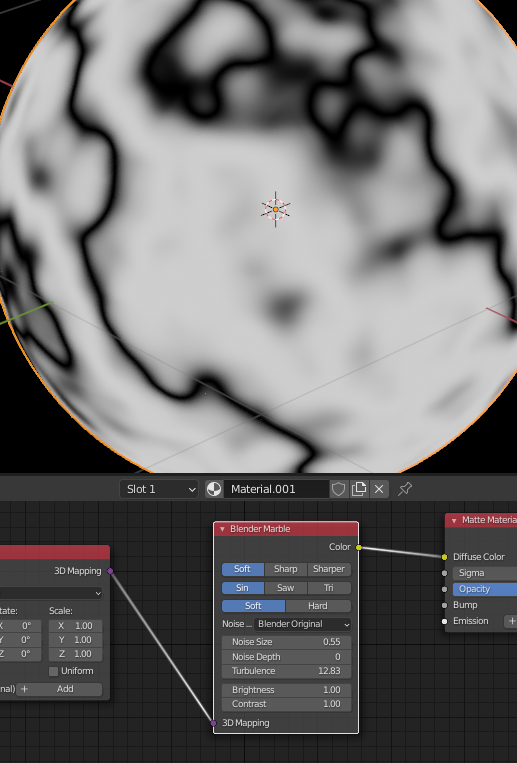Click plus button beside Emission

click(511, 621)
